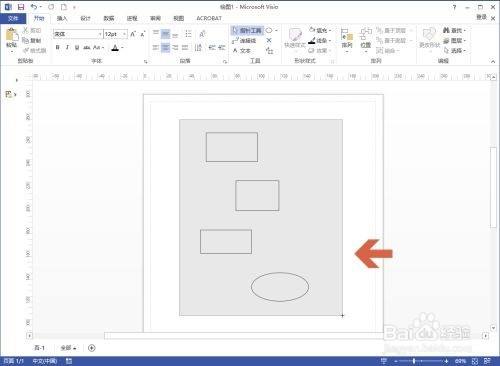Toggle Bold formatting

pos(58,48)
